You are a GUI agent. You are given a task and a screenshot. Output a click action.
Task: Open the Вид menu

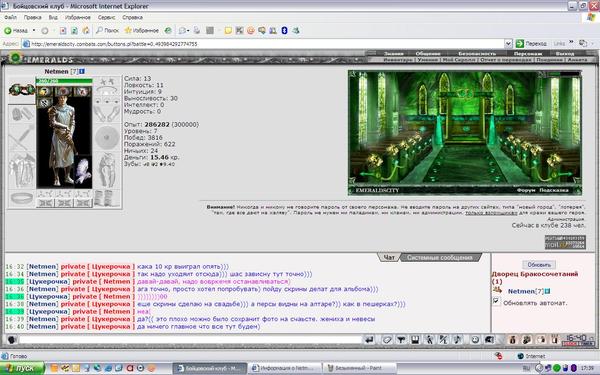(53, 18)
